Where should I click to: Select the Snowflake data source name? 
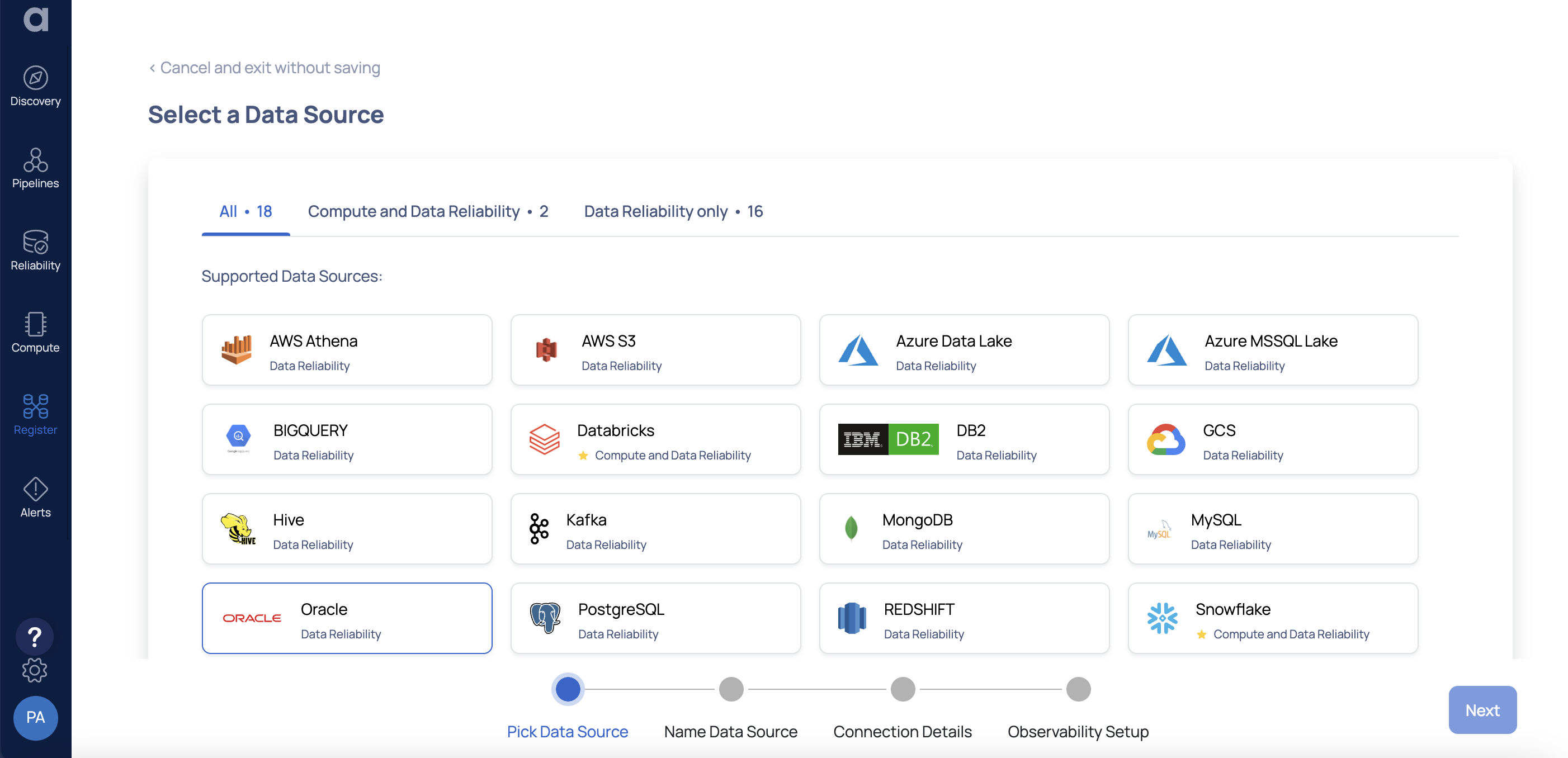pyautogui.click(x=1232, y=609)
